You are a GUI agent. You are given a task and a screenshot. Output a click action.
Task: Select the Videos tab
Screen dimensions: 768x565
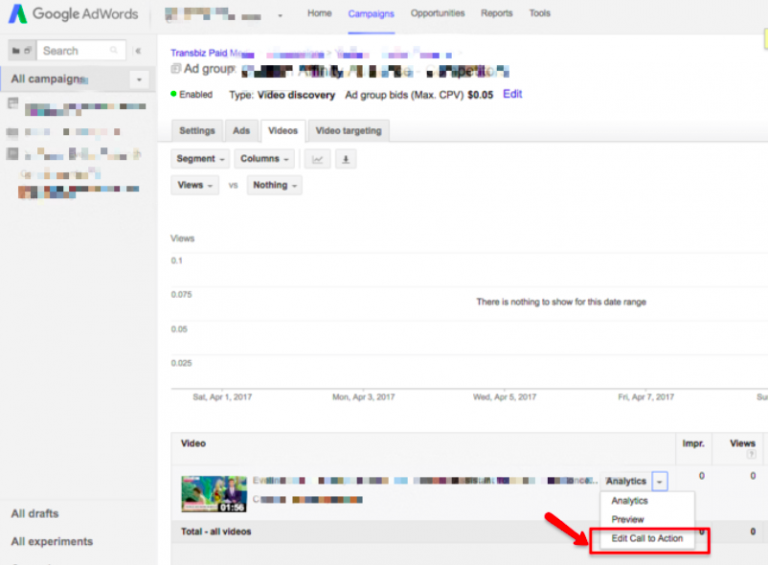pos(283,131)
